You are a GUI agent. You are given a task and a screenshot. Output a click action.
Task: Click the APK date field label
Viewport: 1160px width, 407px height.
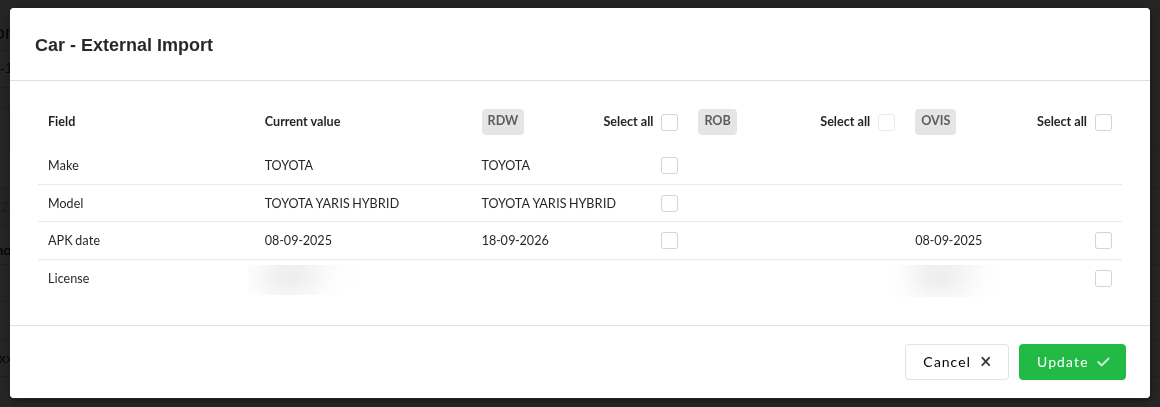click(x=74, y=240)
